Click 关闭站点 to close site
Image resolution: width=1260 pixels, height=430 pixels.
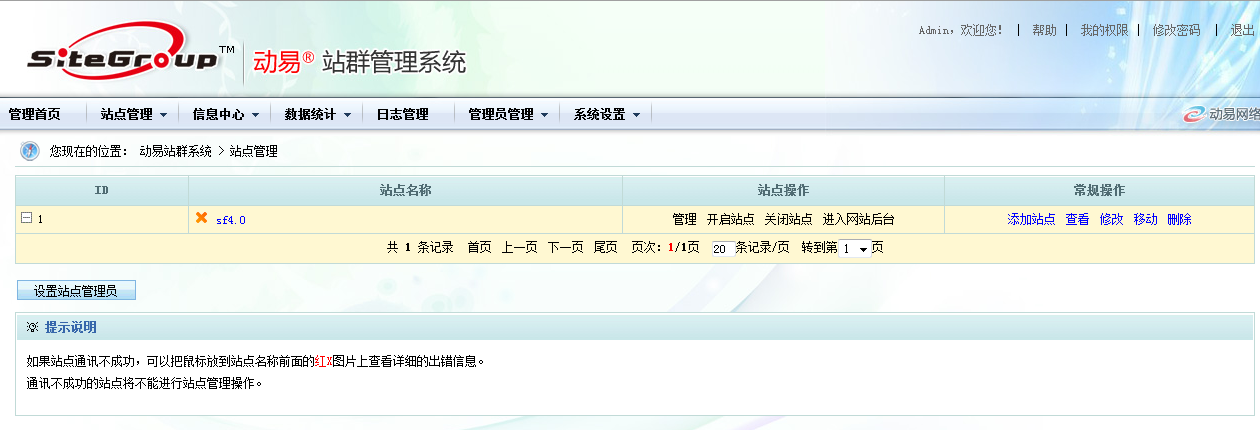(x=788, y=219)
